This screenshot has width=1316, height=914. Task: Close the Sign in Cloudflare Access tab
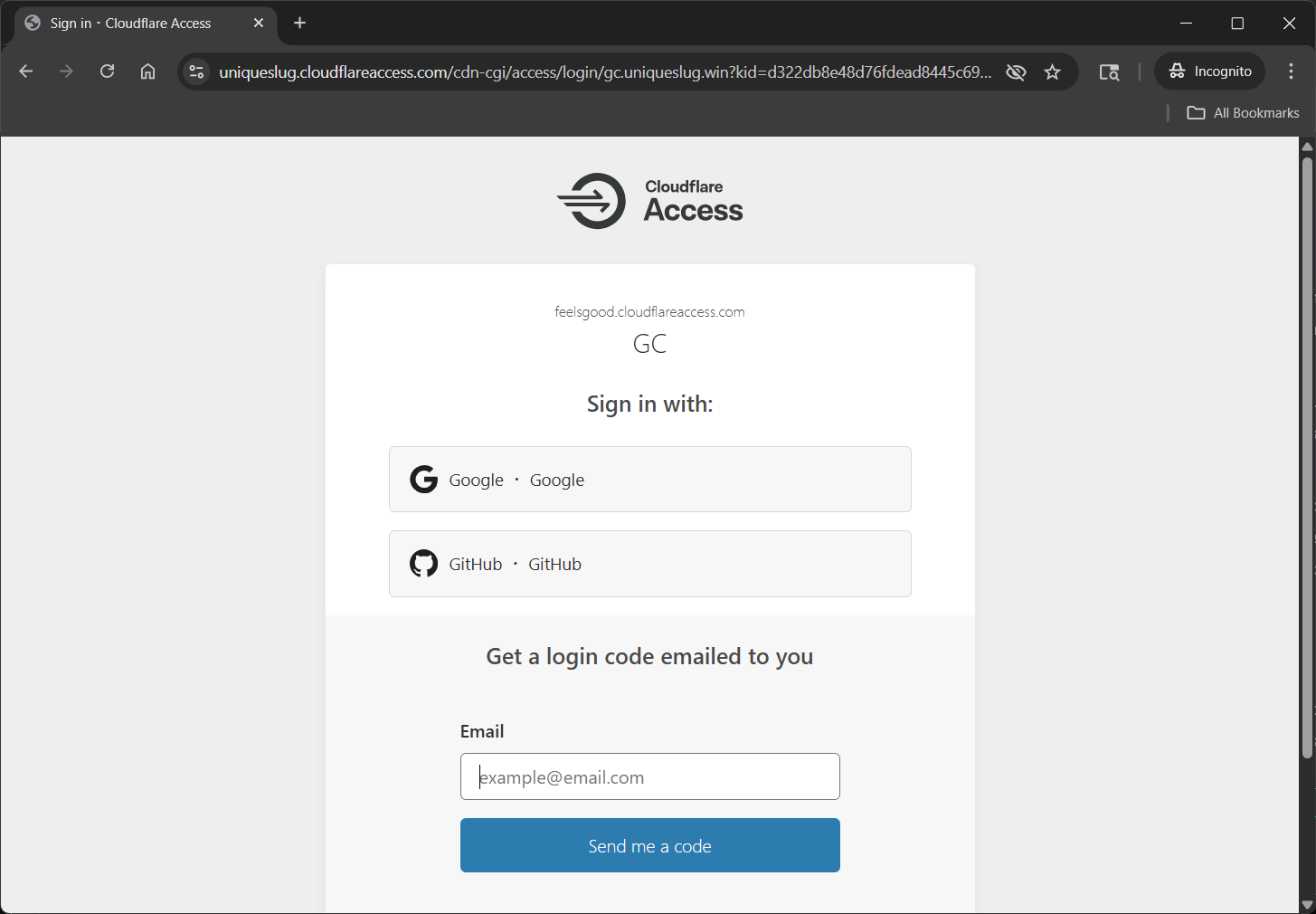click(x=259, y=23)
